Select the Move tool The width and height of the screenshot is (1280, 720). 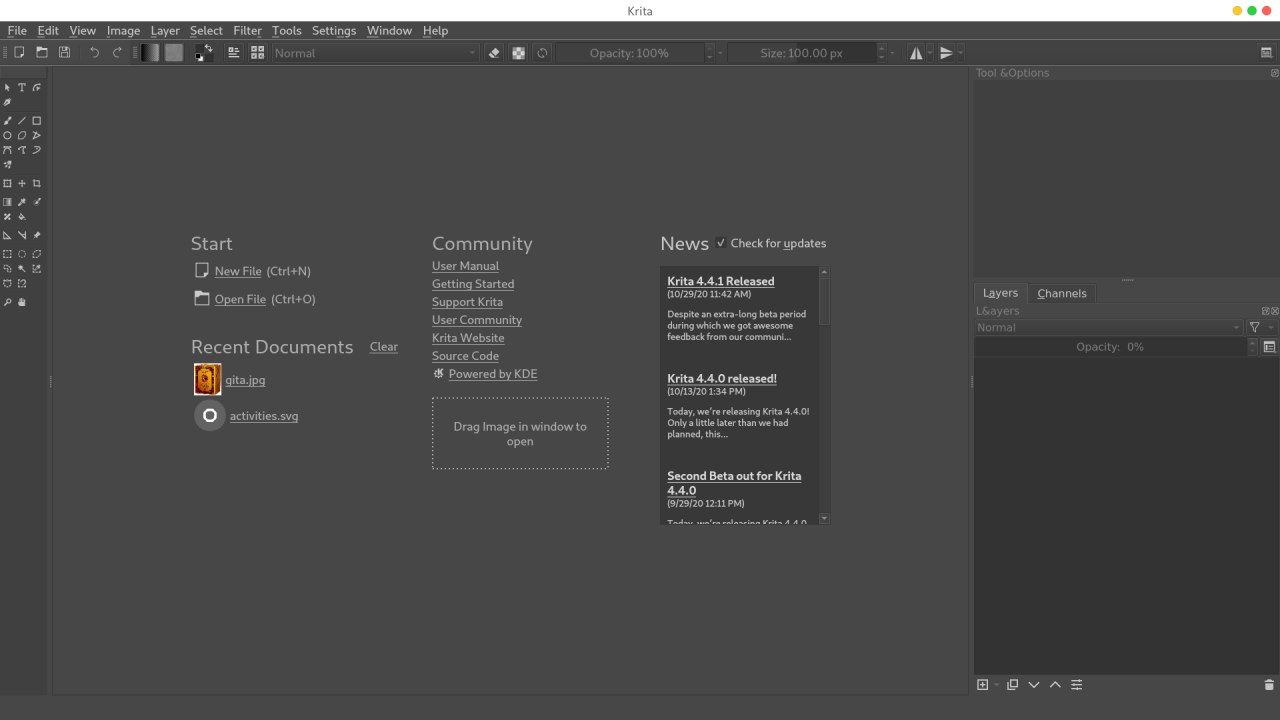click(x=22, y=184)
